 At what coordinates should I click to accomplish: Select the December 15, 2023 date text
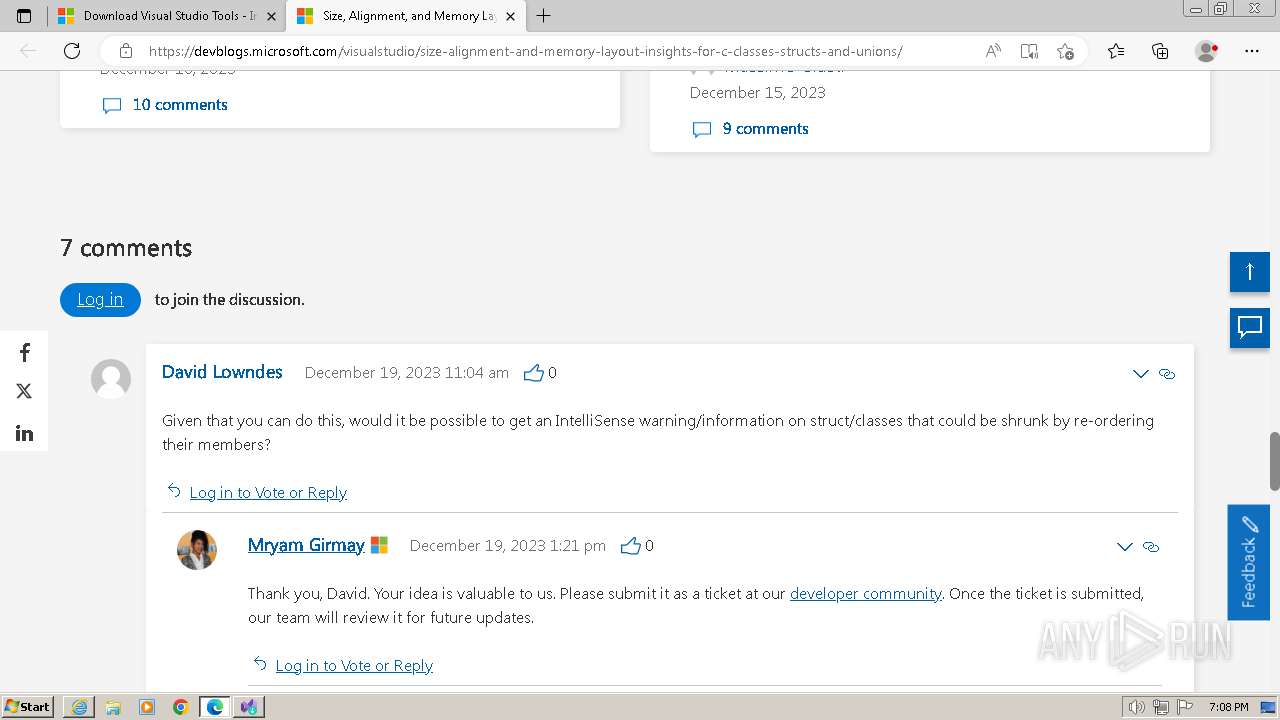[x=758, y=93]
